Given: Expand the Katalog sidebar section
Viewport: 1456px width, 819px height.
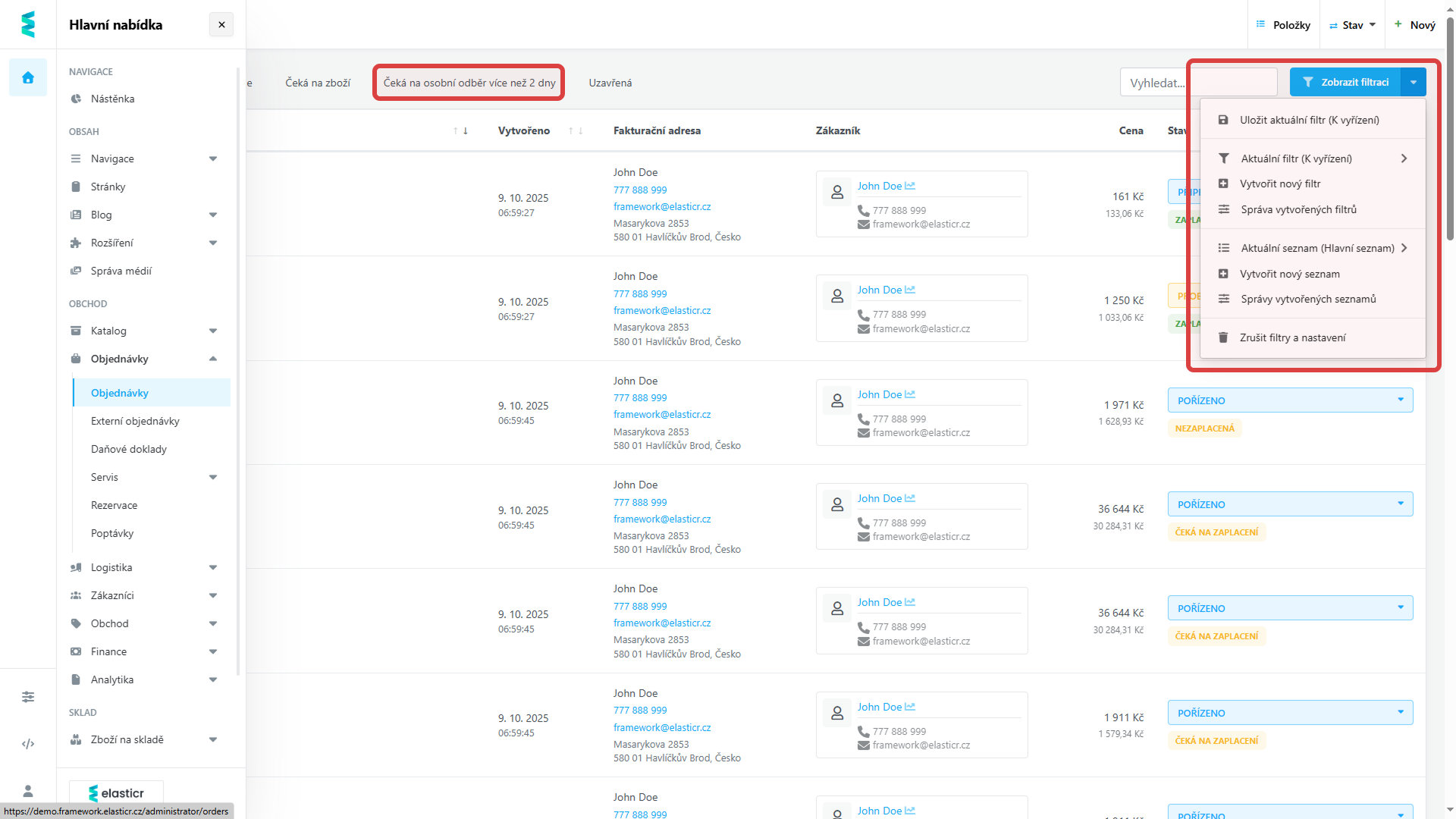Looking at the screenshot, I should tap(213, 331).
